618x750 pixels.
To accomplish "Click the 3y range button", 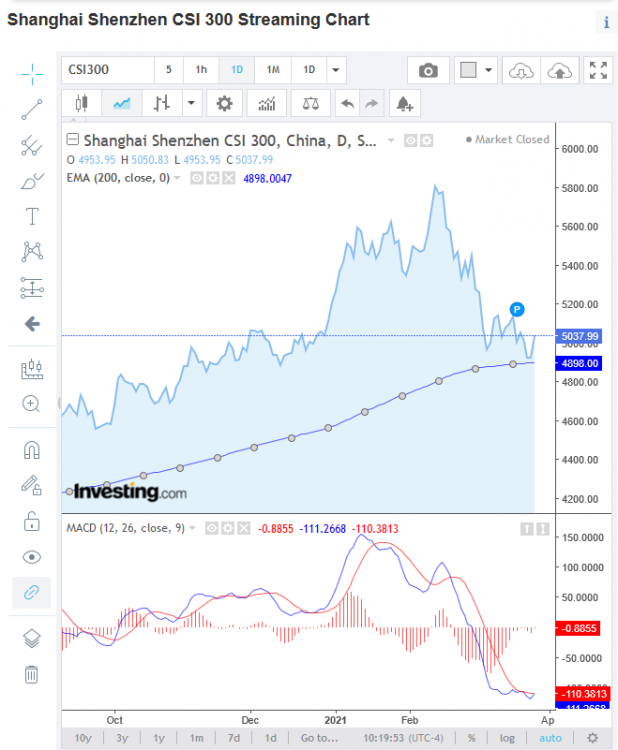I will click(122, 738).
